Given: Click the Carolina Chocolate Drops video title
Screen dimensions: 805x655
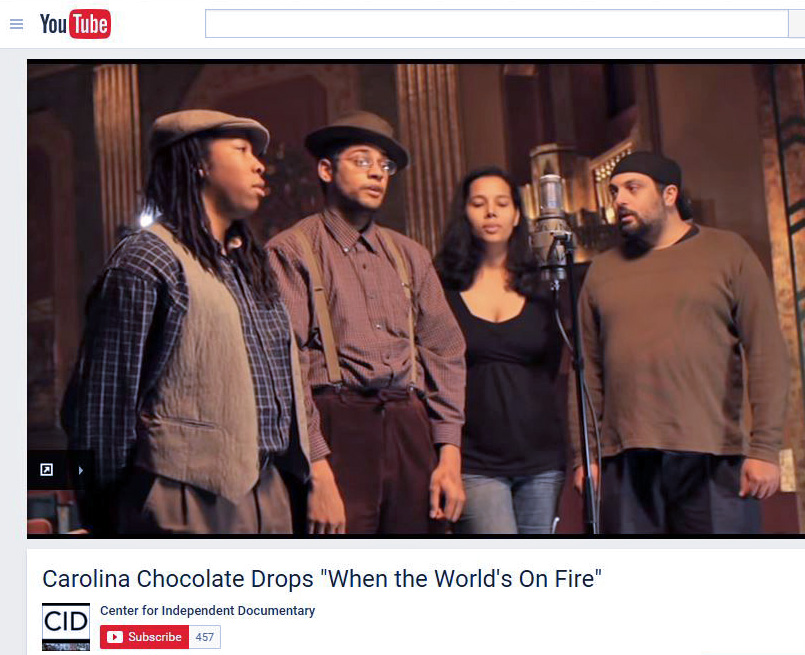Looking at the screenshot, I should pos(322,579).
